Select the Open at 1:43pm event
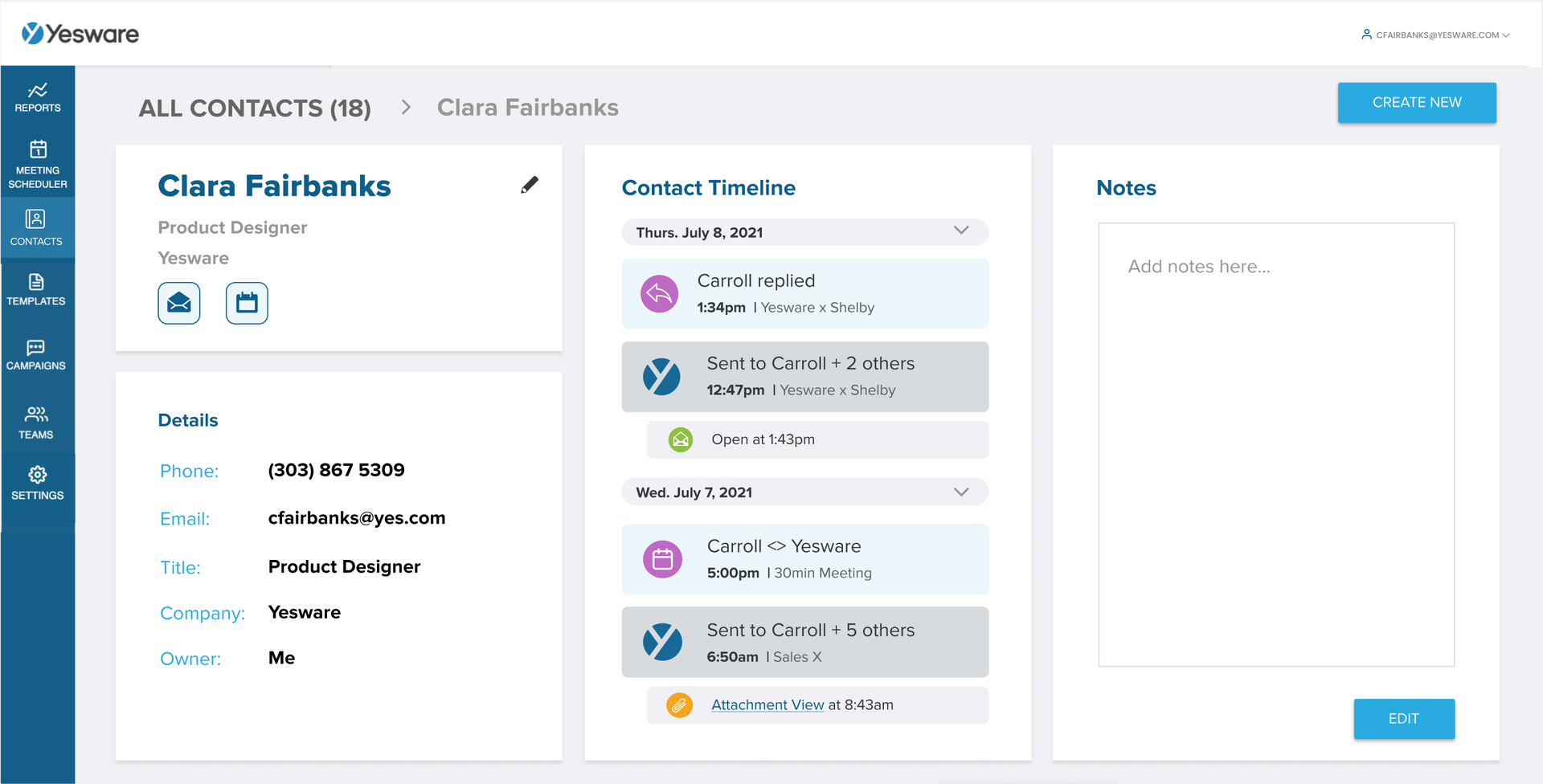The width and height of the screenshot is (1543, 784). click(x=818, y=439)
